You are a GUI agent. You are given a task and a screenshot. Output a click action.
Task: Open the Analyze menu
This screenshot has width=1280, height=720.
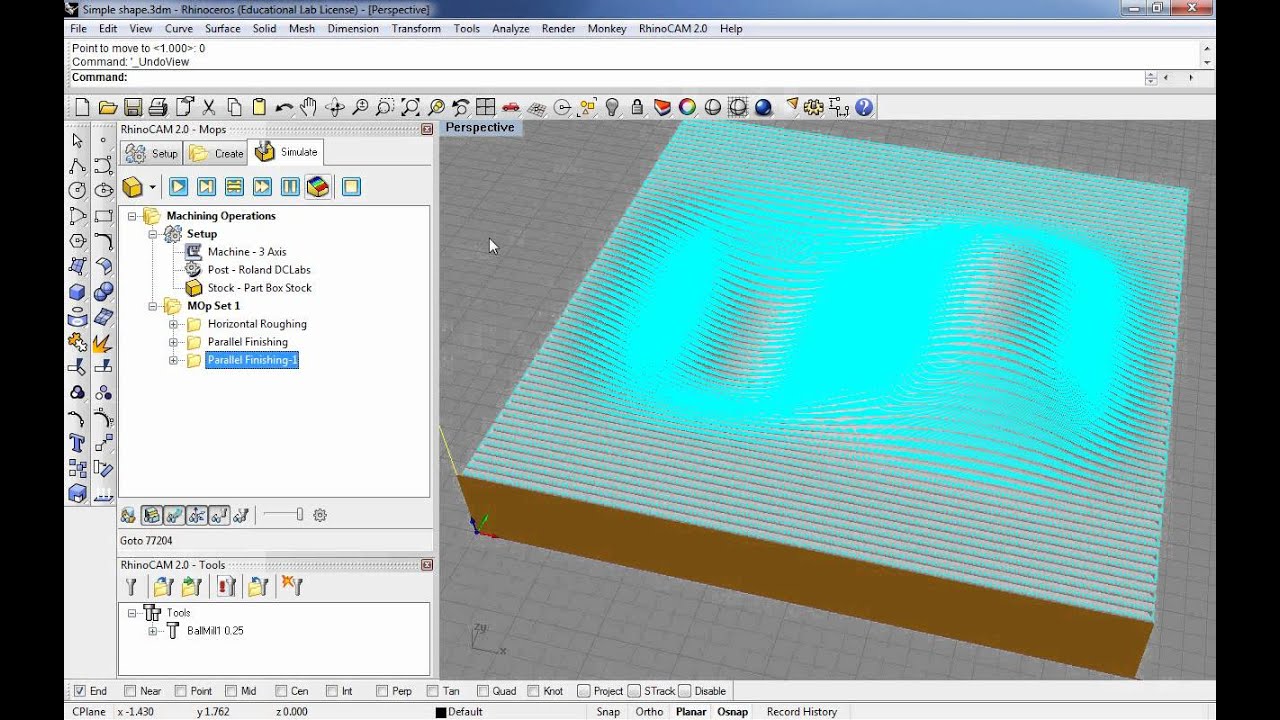(x=510, y=29)
